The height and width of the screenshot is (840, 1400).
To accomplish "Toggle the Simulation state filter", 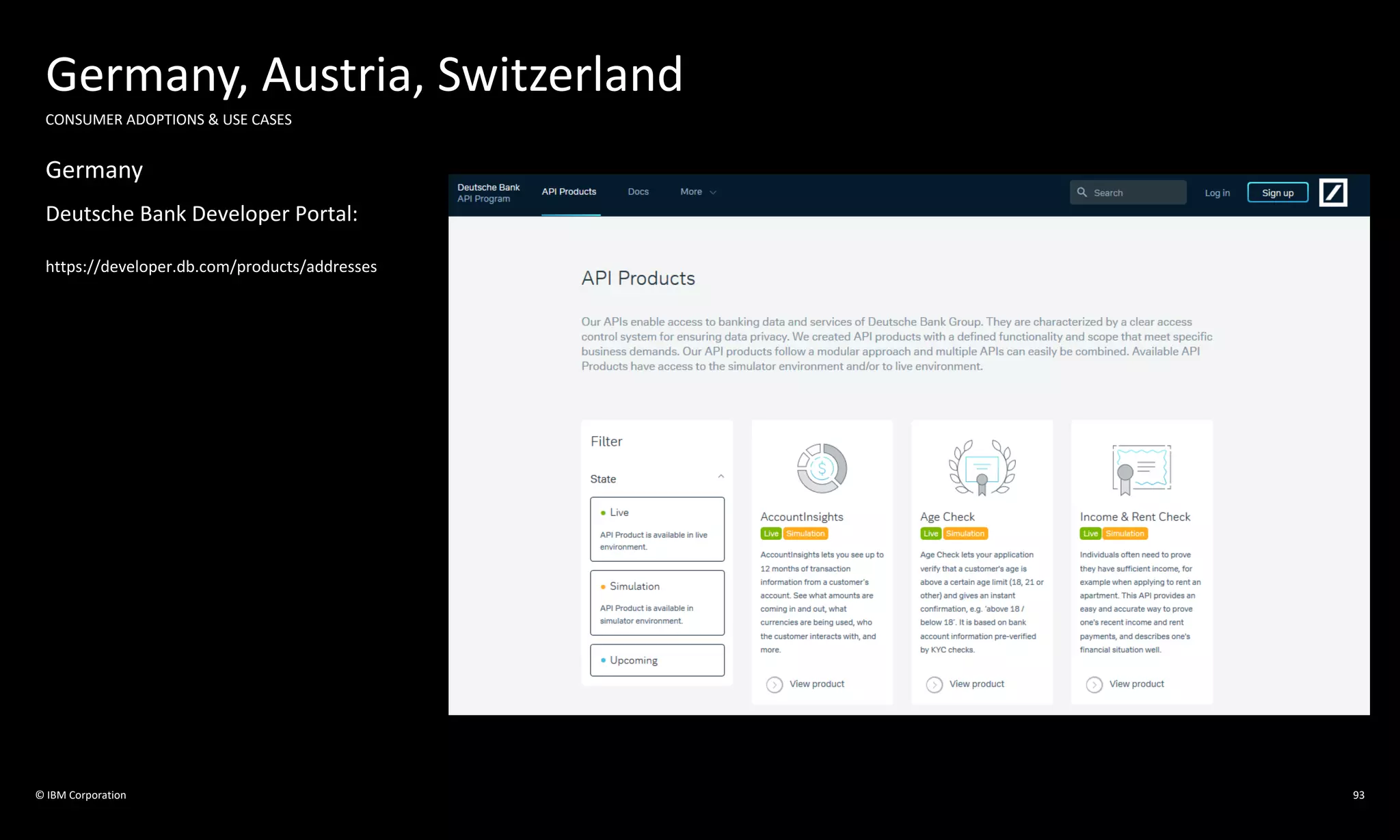I will 657,603.
